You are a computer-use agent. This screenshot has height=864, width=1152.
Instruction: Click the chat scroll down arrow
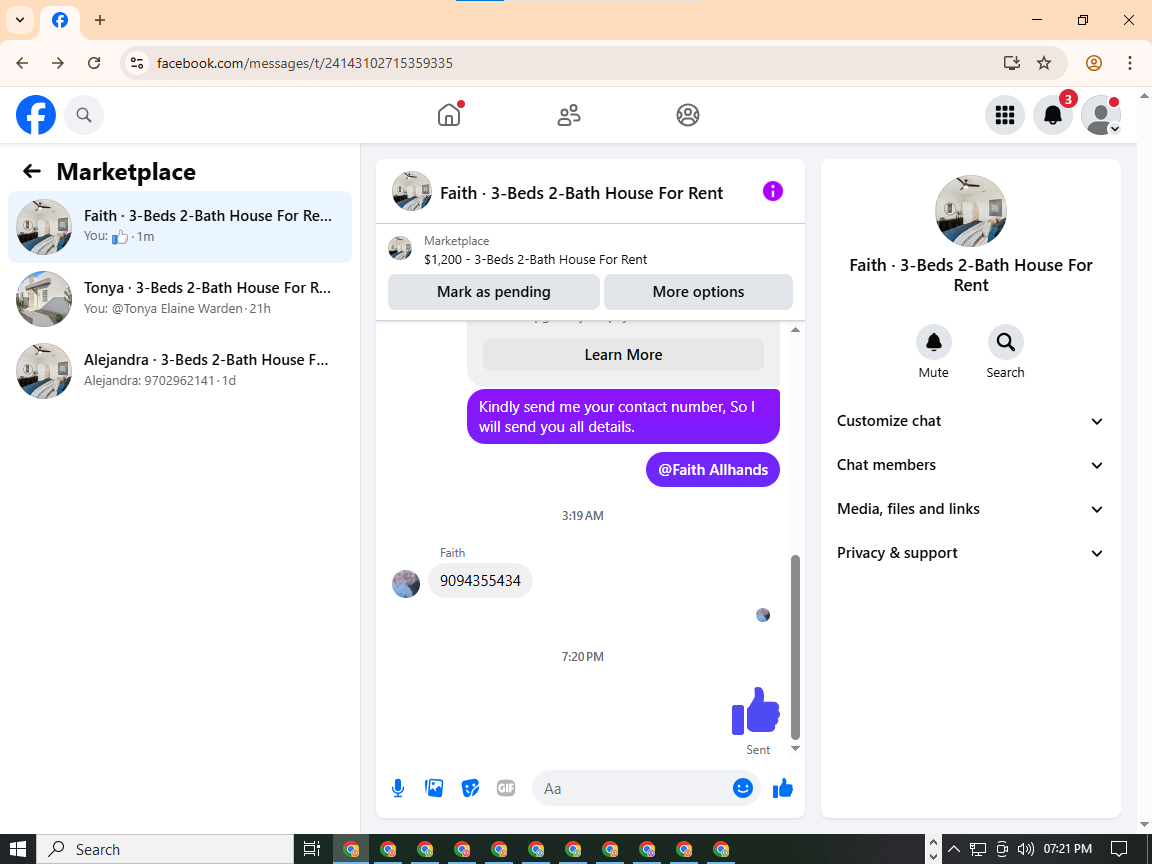[x=795, y=749]
